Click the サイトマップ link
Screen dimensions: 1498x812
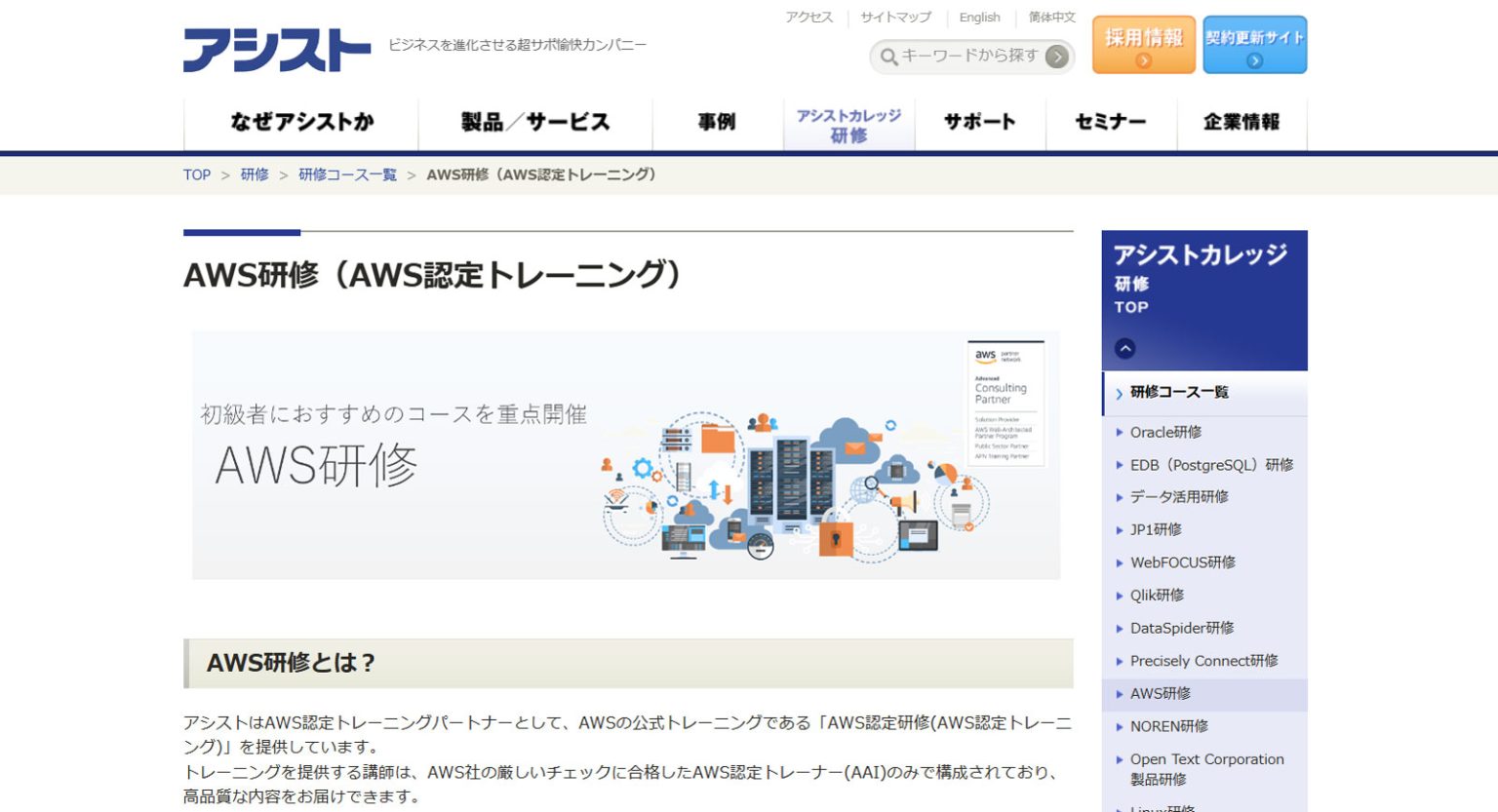pyautogui.click(x=893, y=17)
